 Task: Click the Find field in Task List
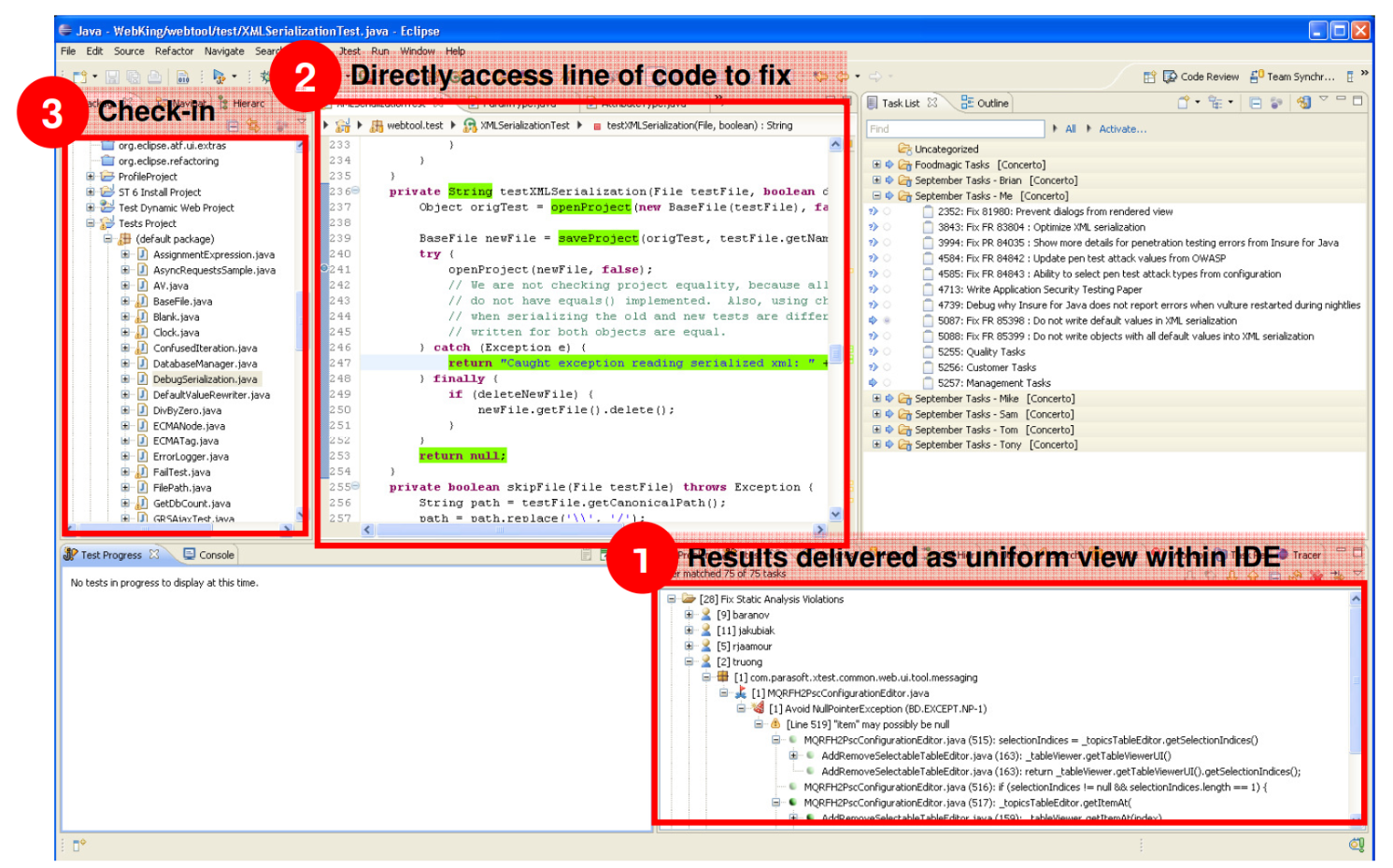click(954, 129)
